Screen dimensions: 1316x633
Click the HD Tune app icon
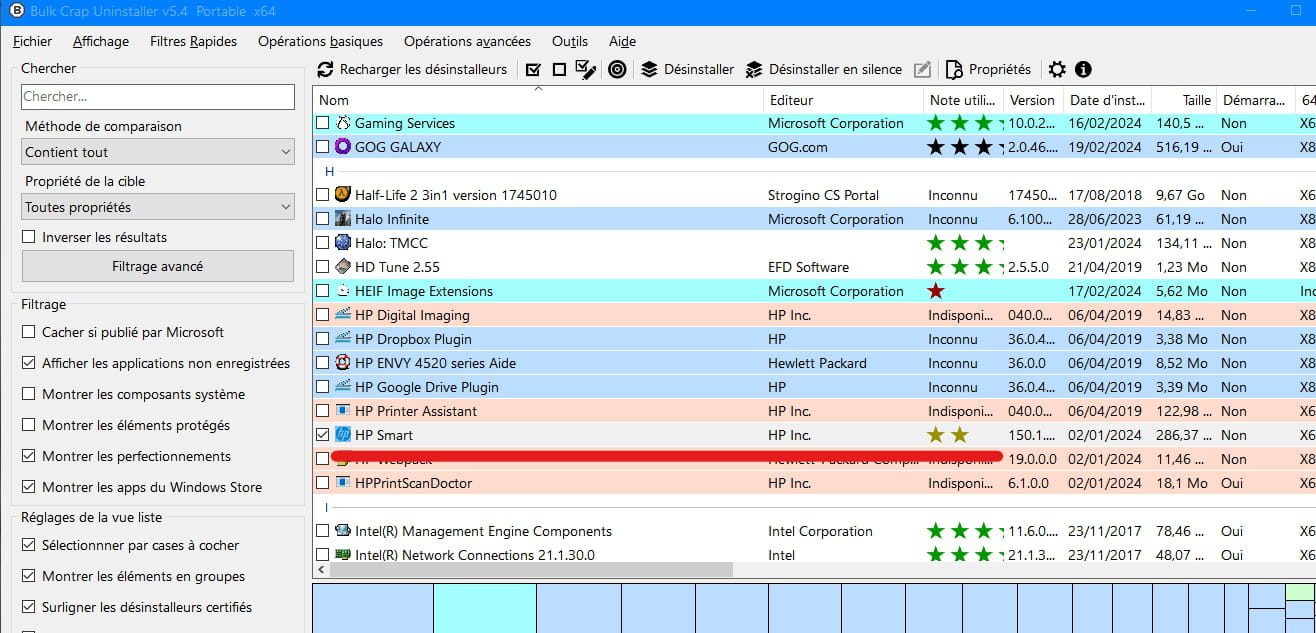click(343, 267)
